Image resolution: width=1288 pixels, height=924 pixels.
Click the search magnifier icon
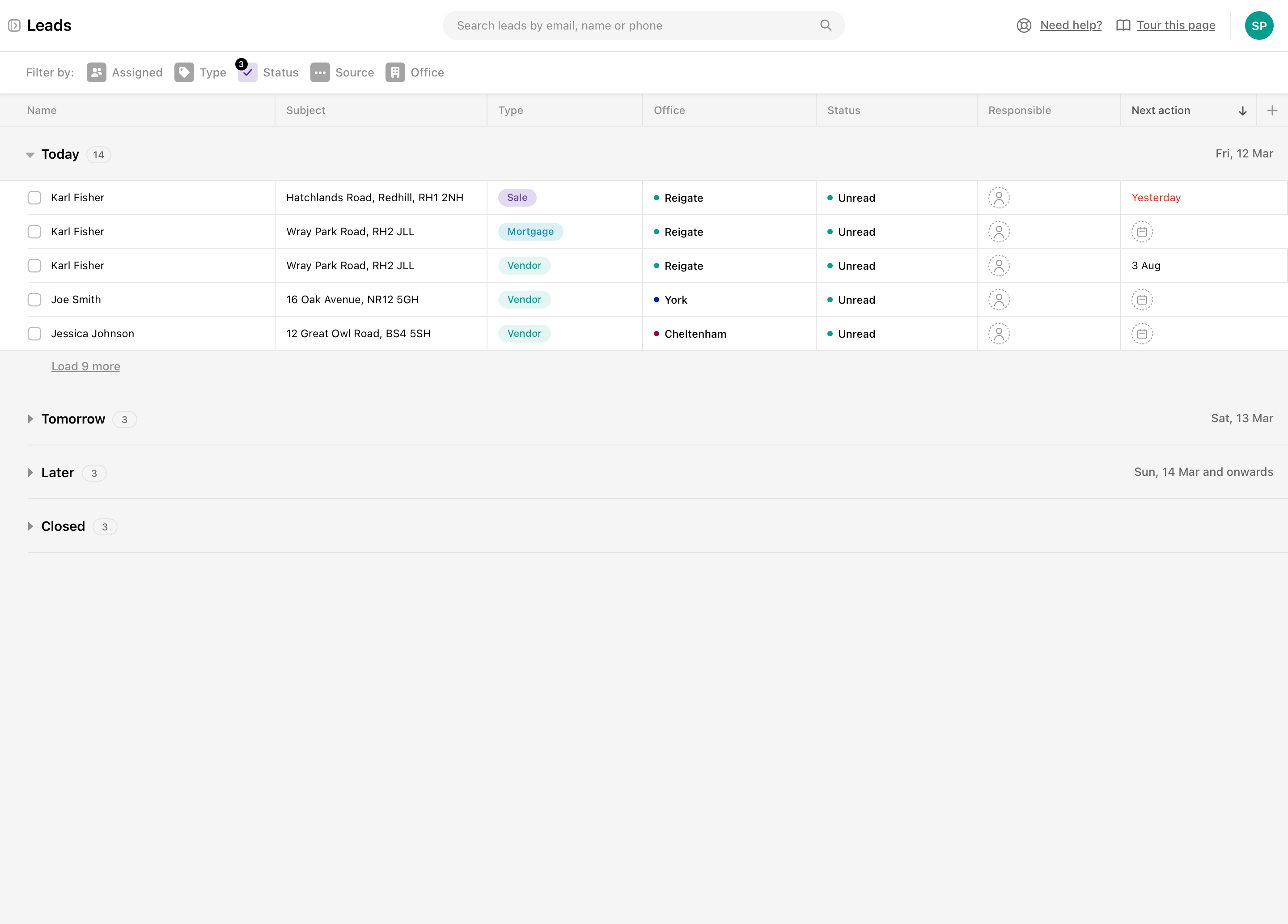point(825,25)
